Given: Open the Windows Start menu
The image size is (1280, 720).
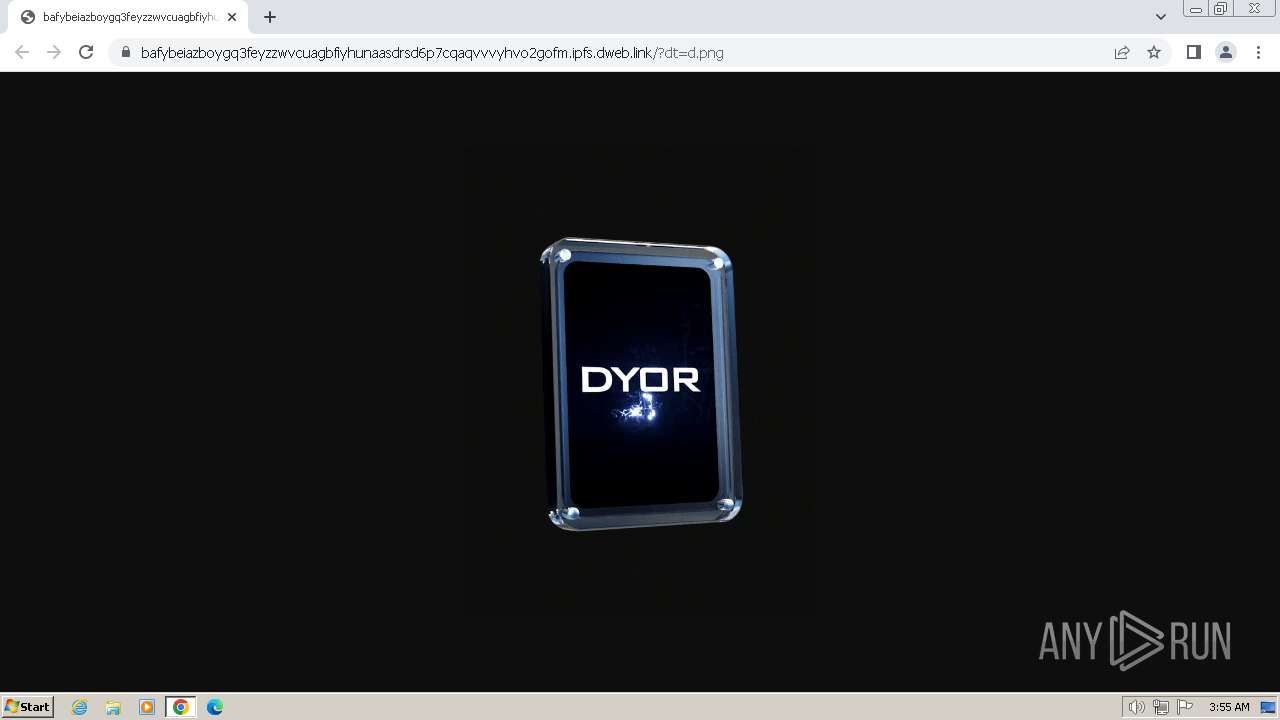Looking at the screenshot, I should click(x=28, y=706).
